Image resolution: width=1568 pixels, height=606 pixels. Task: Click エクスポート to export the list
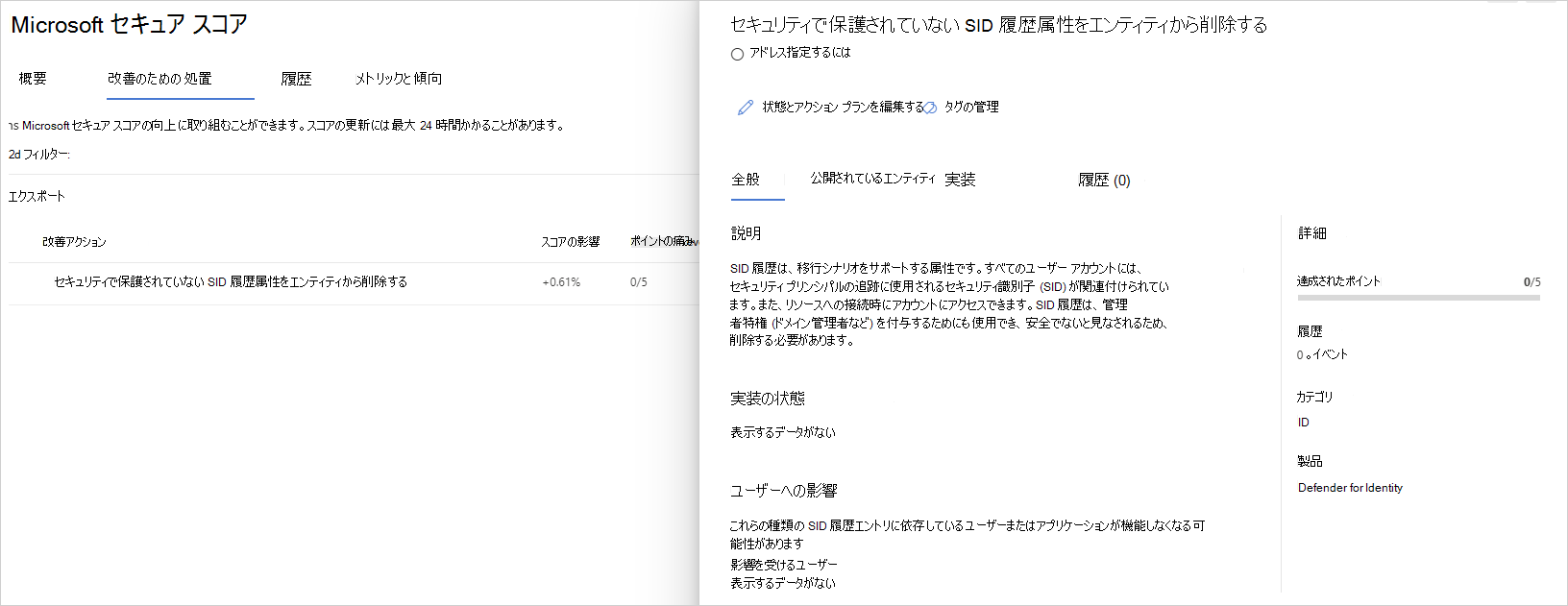click(x=37, y=196)
